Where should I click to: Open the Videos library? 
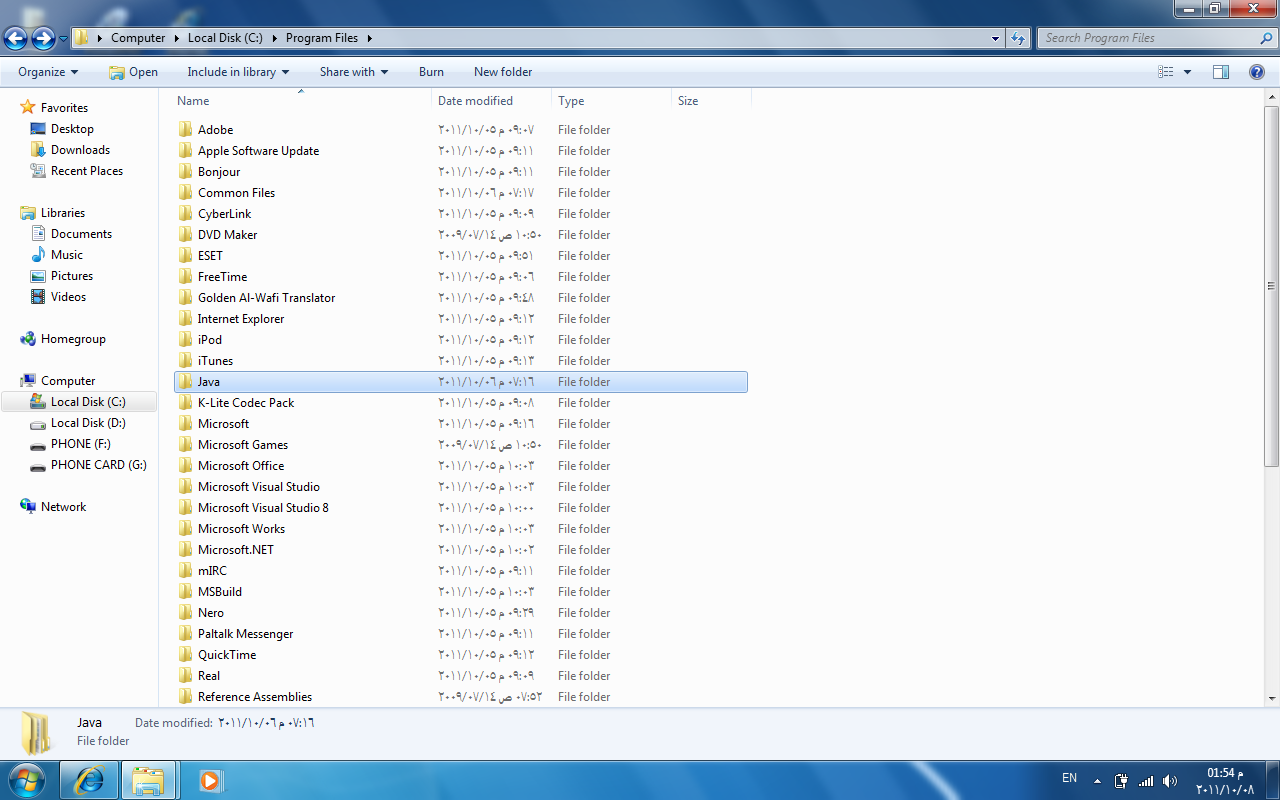tap(68, 297)
